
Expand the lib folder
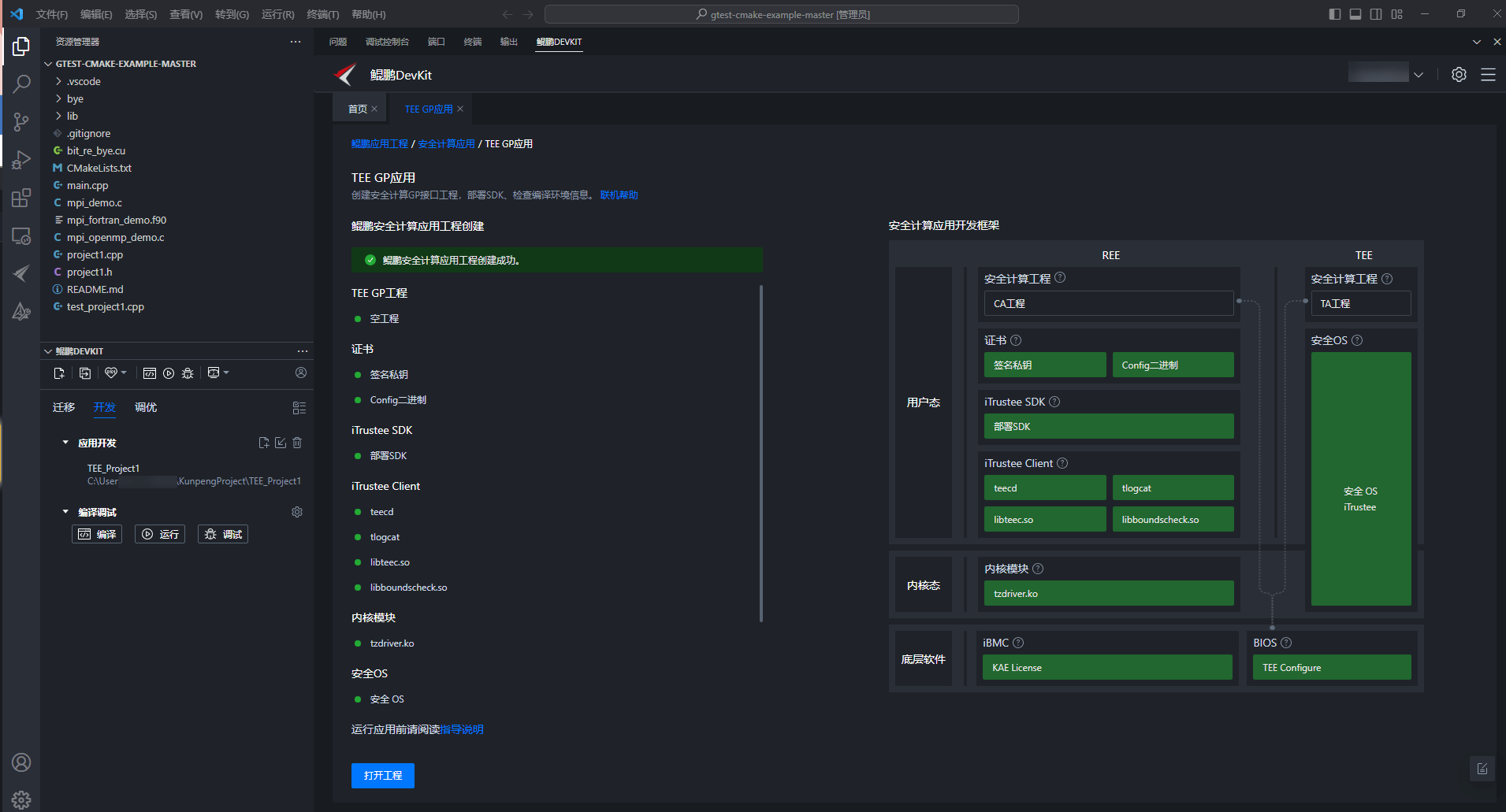point(58,116)
